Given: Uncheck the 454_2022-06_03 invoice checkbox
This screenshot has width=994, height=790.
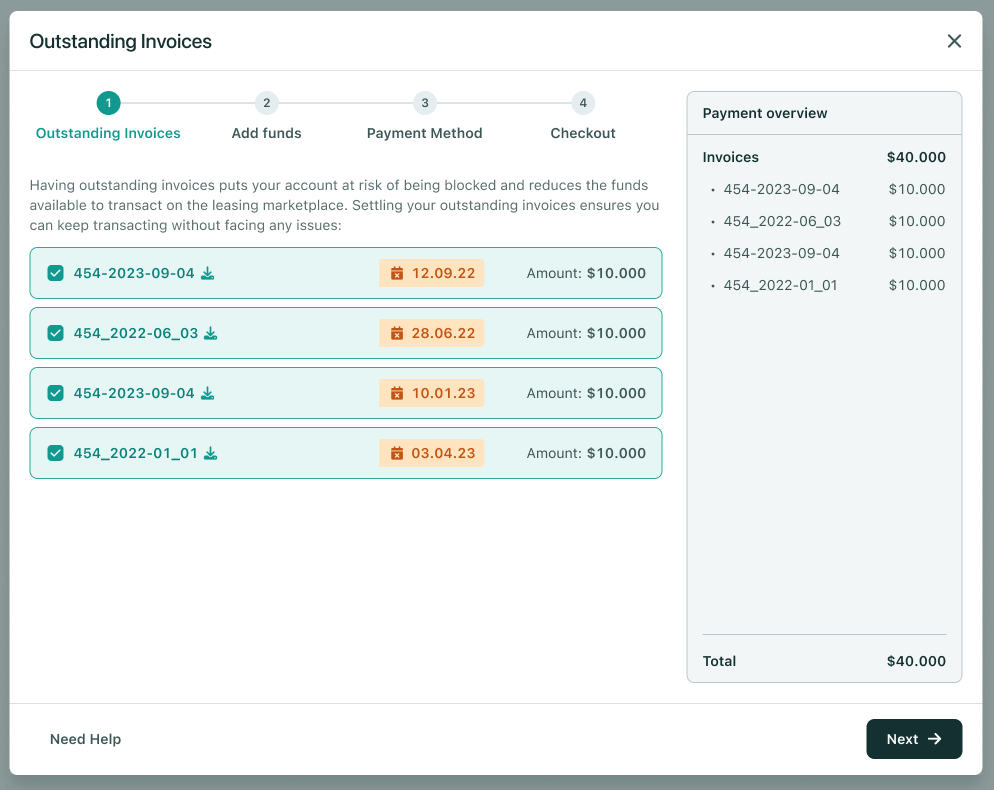Looking at the screenshot, I should 56,334.
